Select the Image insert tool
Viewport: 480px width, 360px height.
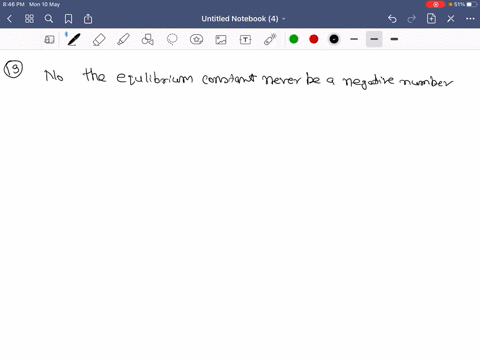(221, 40)
